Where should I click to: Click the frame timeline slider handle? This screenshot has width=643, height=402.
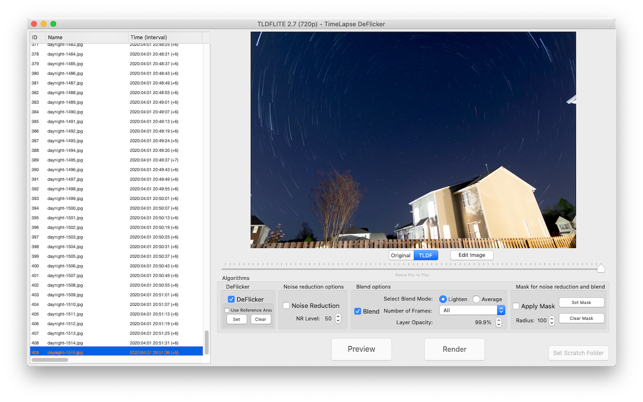(x=601, y=268)
